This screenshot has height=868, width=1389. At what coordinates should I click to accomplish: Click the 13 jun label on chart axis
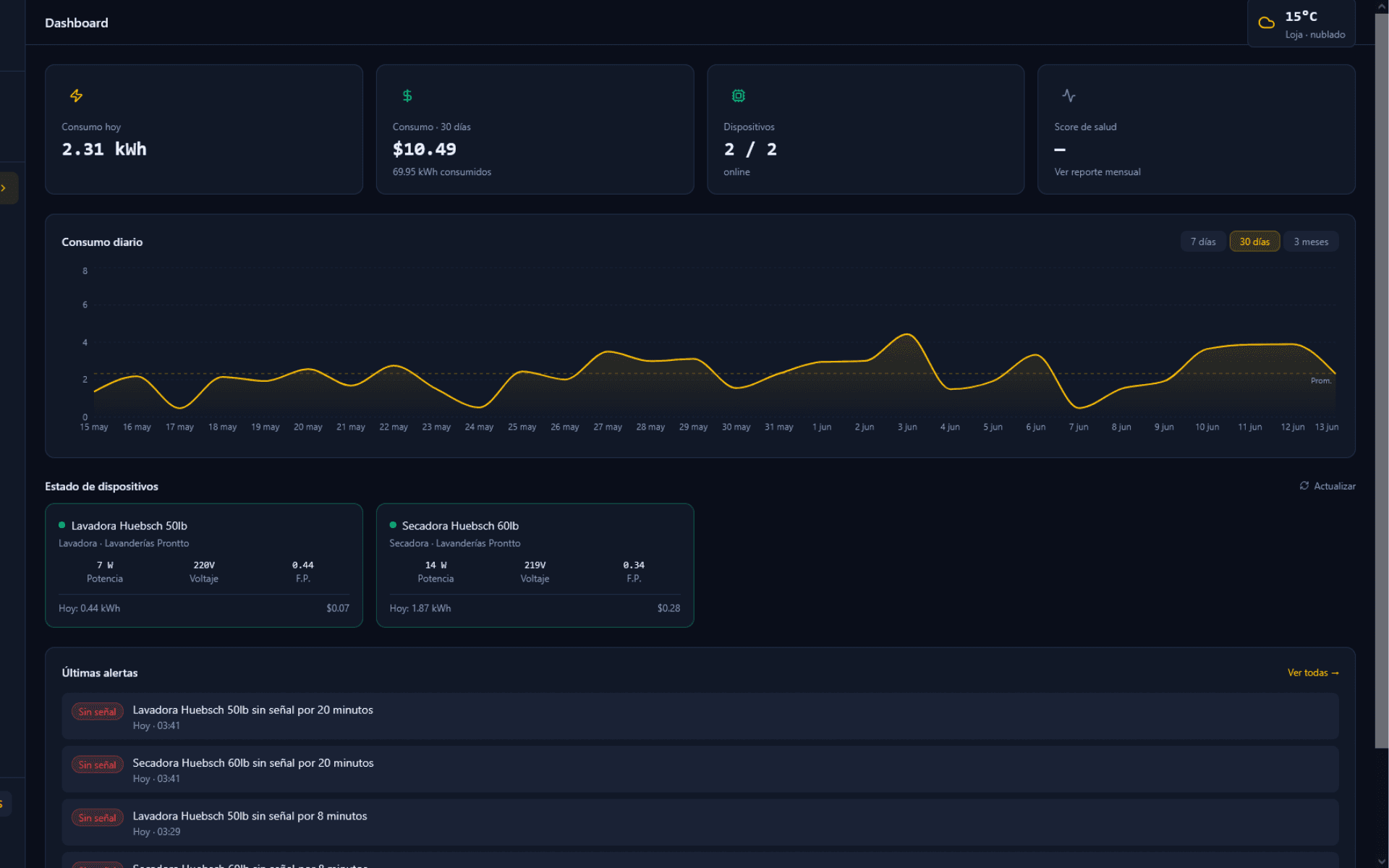pos(1326,427)
